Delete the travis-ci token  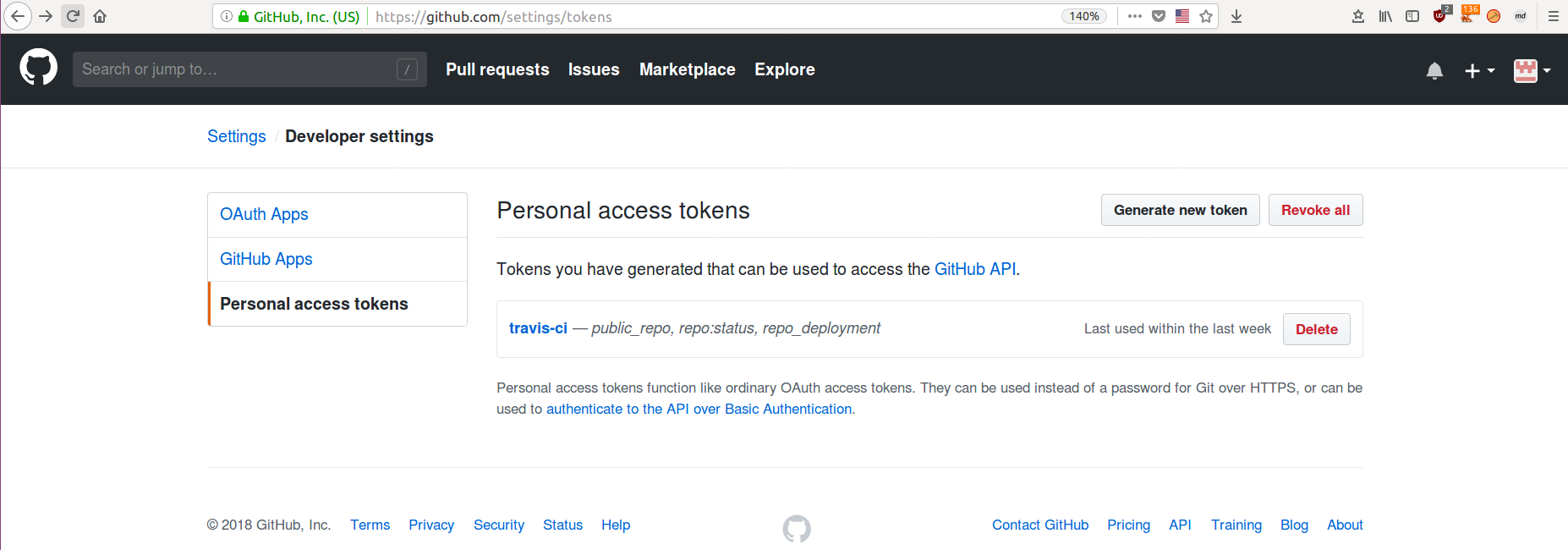pos(1316,330)
